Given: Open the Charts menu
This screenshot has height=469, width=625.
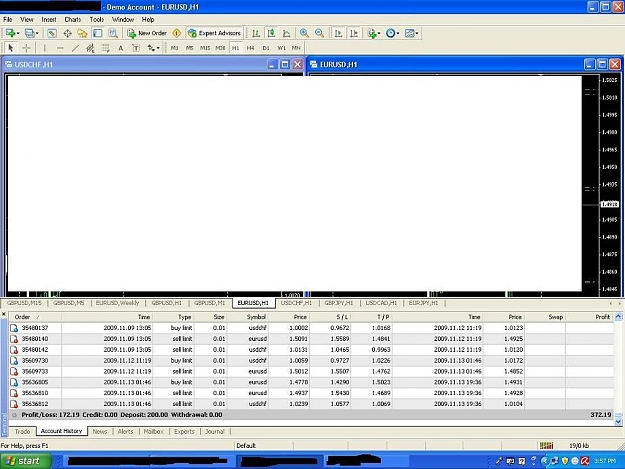Looking at the screenshot, I should (x=73, y=20).
